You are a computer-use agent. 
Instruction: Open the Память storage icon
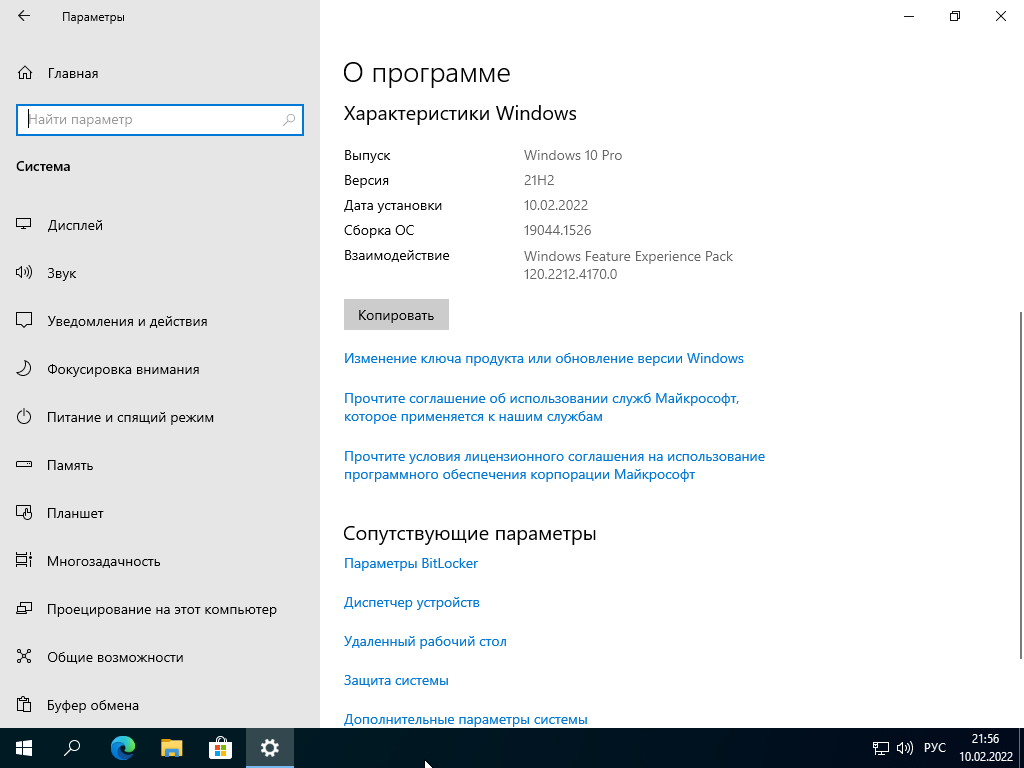tap(24, 464)
